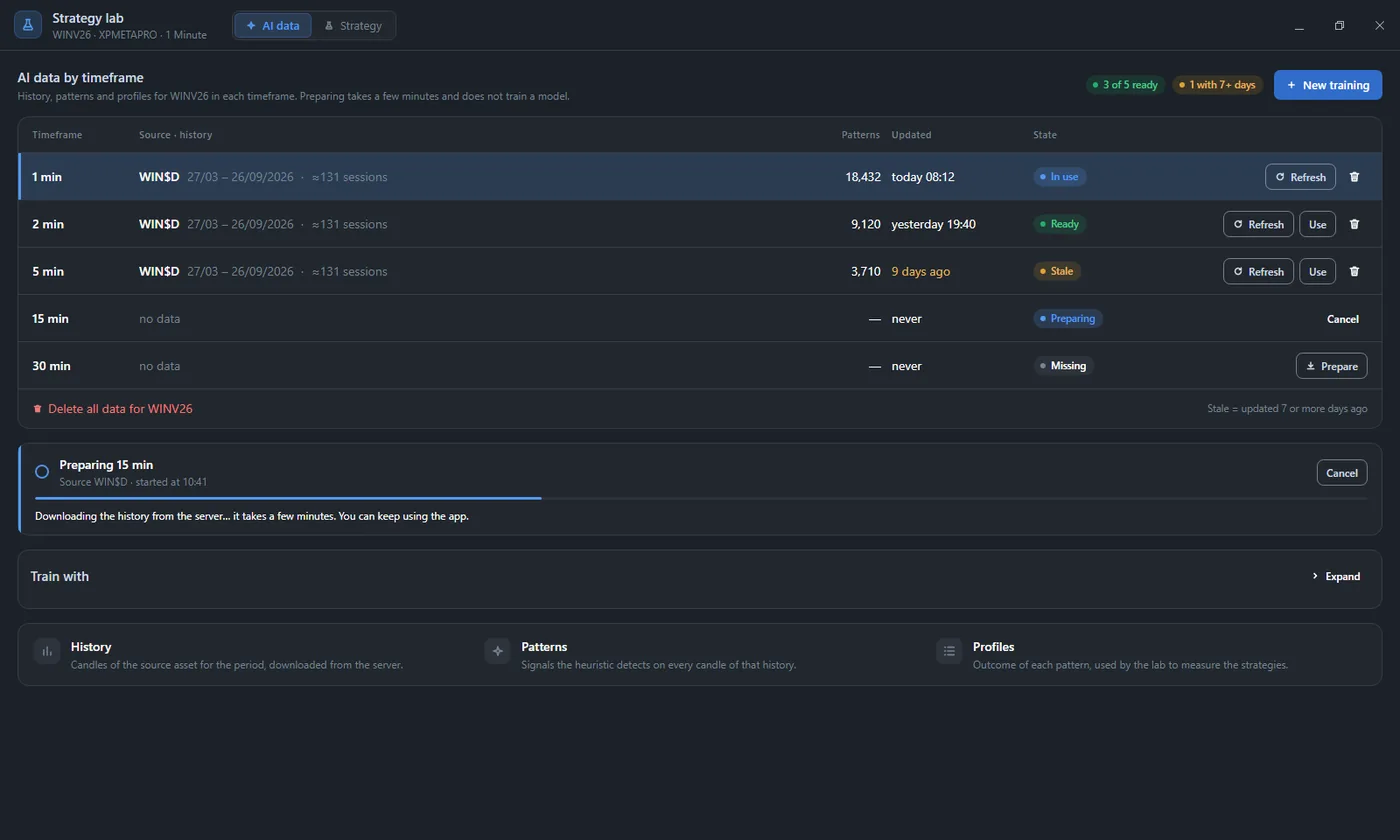The image size is (1400, 840).
Task: Click the '1 with 7+ days' badge
Action: 1217,85
